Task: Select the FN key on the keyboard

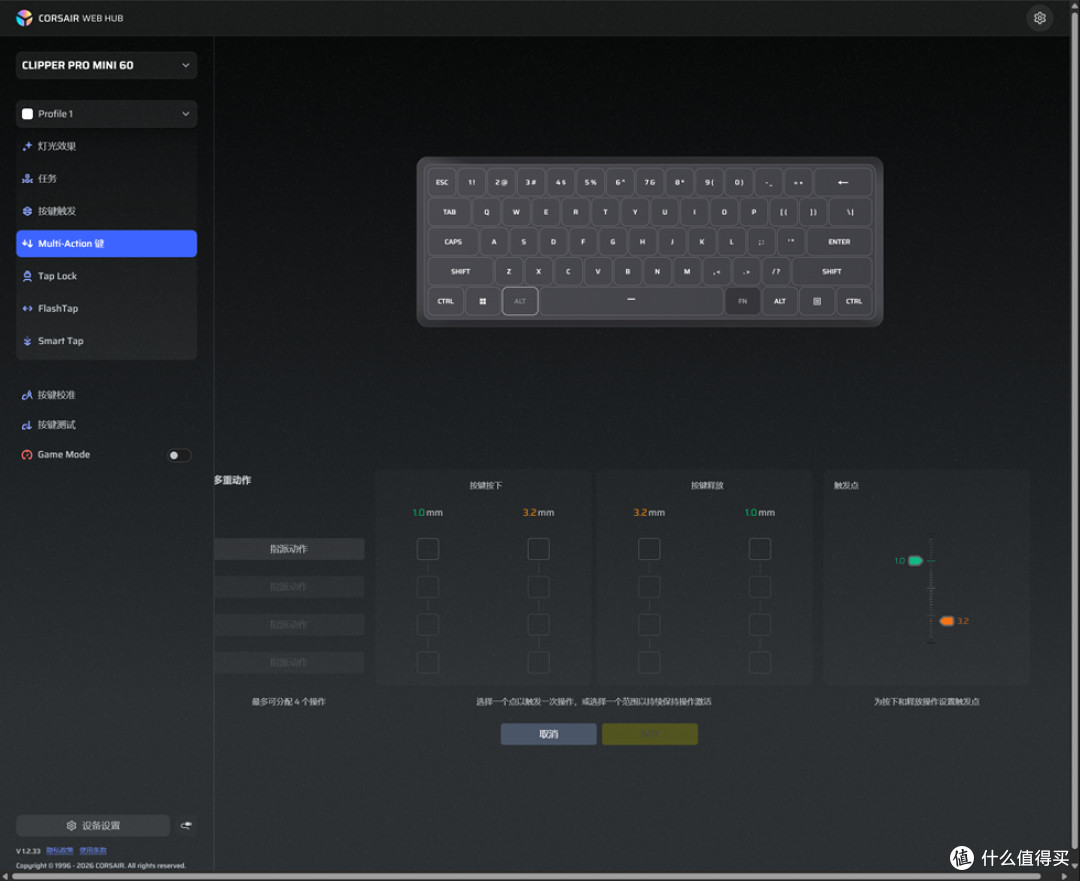Action: [x=742, y=301]
